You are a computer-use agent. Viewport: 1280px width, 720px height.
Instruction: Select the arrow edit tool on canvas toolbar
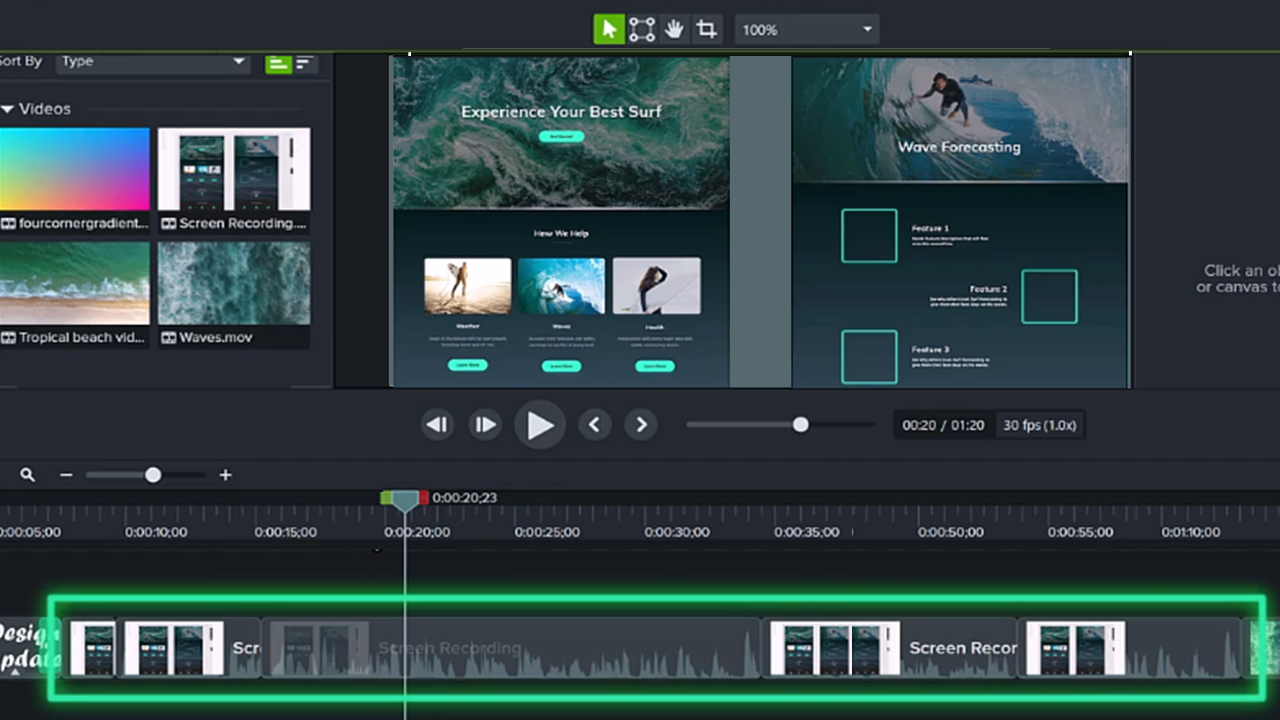(609, 29)
